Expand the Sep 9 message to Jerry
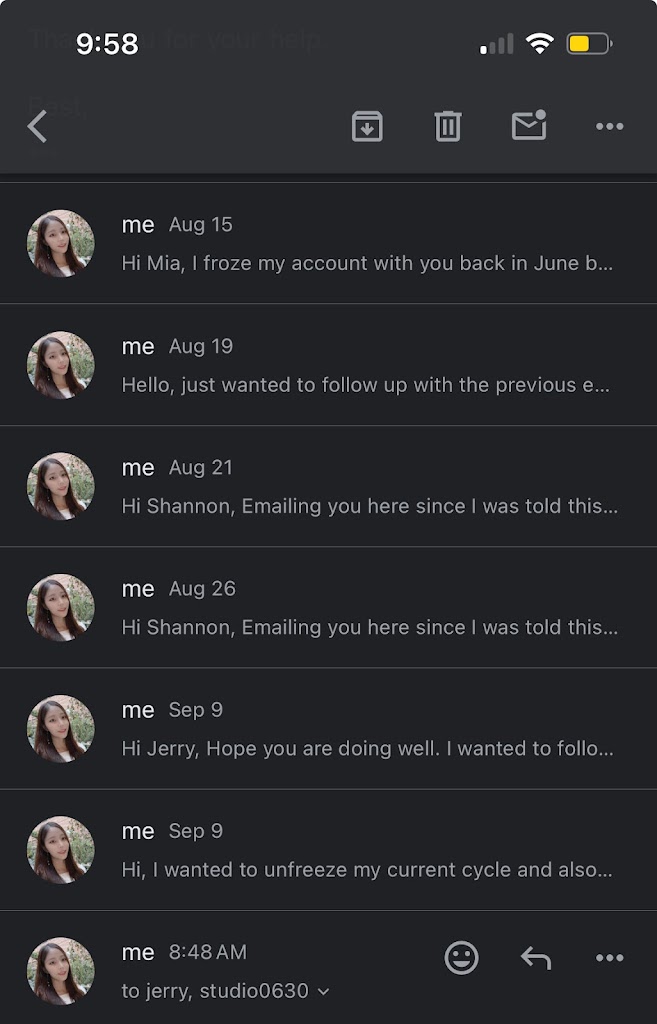657x1024 pixels. [x=366, y=748]
